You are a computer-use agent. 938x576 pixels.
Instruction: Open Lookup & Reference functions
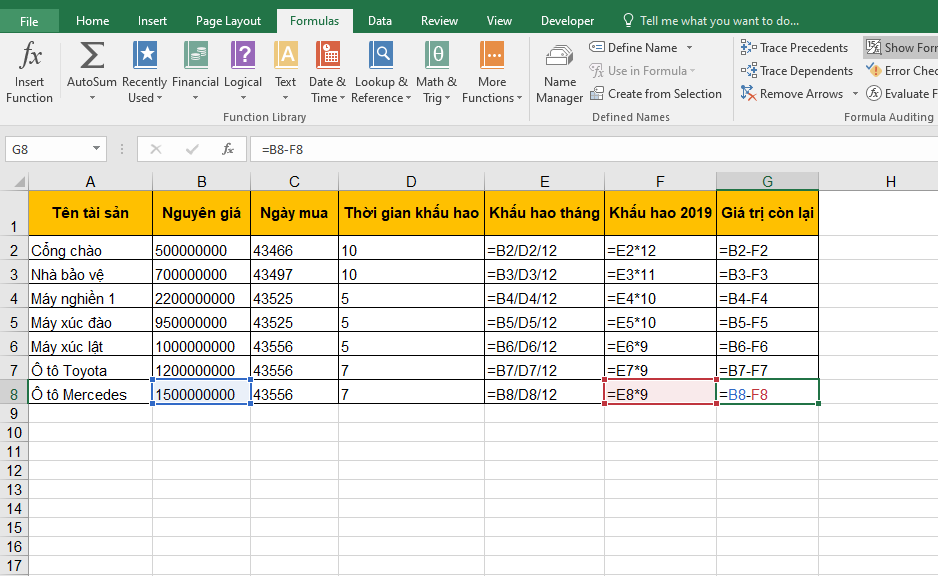(x=381, y=71)
